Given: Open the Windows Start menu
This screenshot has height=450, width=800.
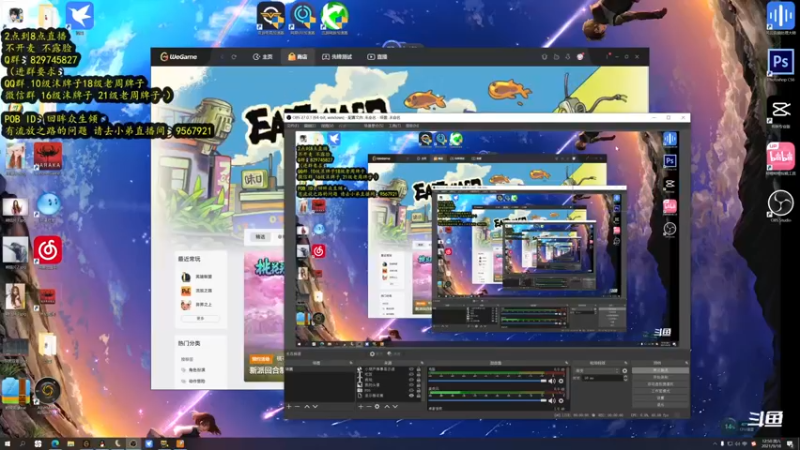Looking at the screenshot, I should point(7,444).
